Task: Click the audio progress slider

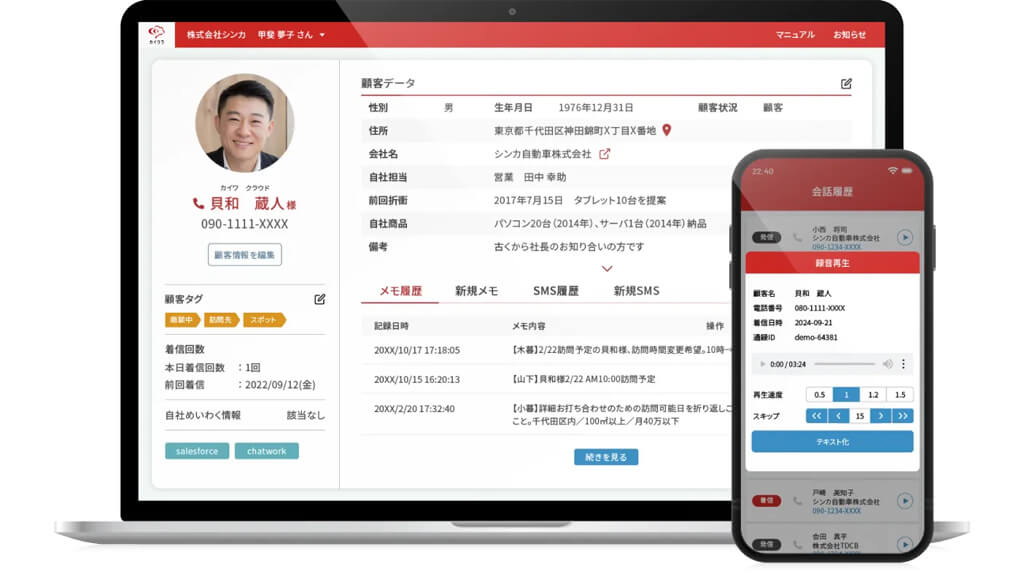Action: tap(844, 364)
